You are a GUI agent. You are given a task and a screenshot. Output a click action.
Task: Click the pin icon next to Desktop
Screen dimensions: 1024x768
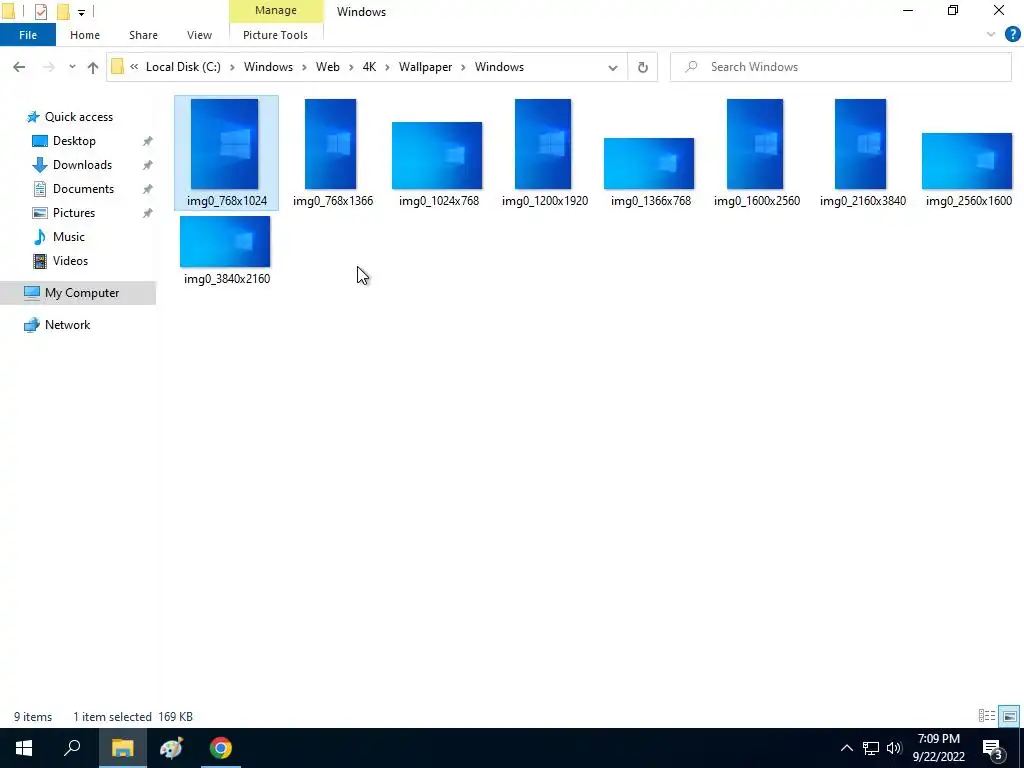(x=148, y=141)
